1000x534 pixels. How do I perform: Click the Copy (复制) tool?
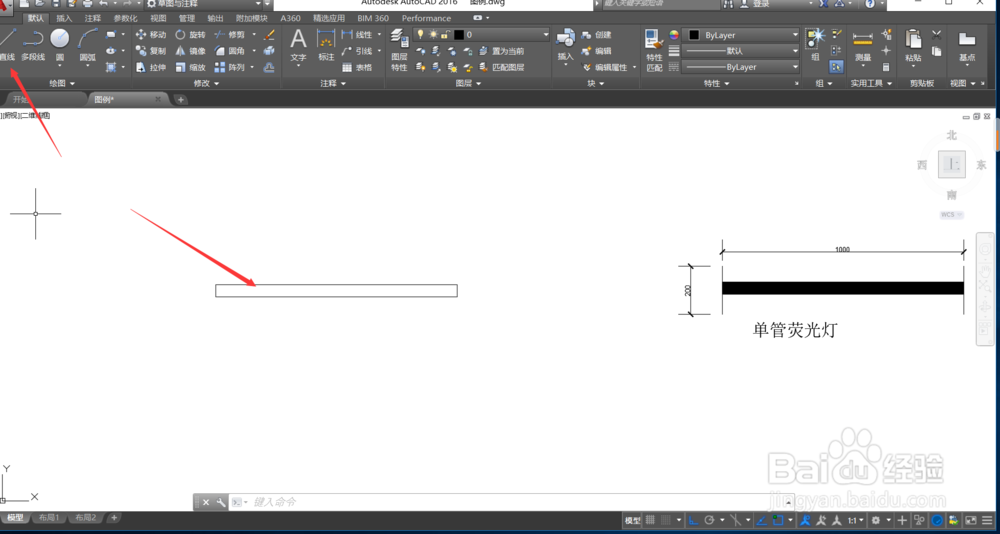(x=151, y=50)
